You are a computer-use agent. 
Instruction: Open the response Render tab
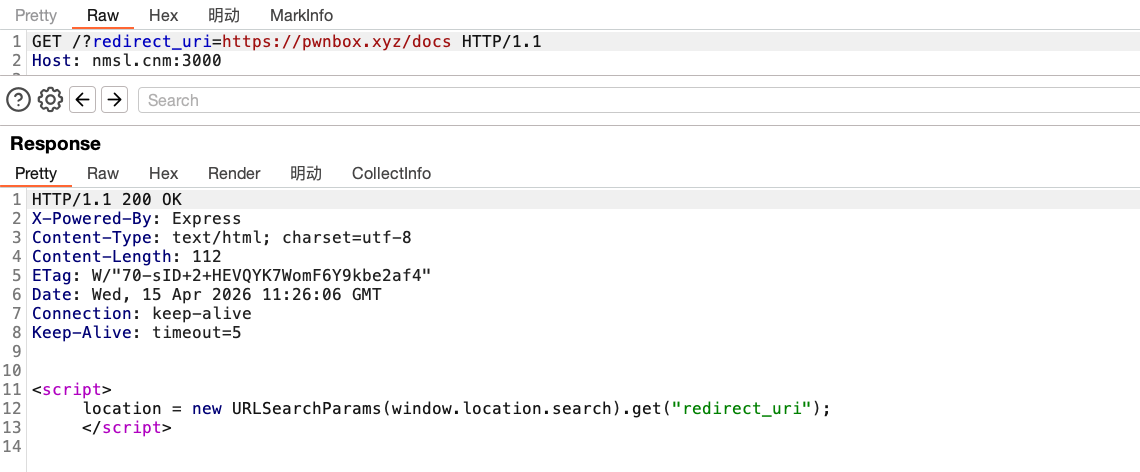(234, 173)
